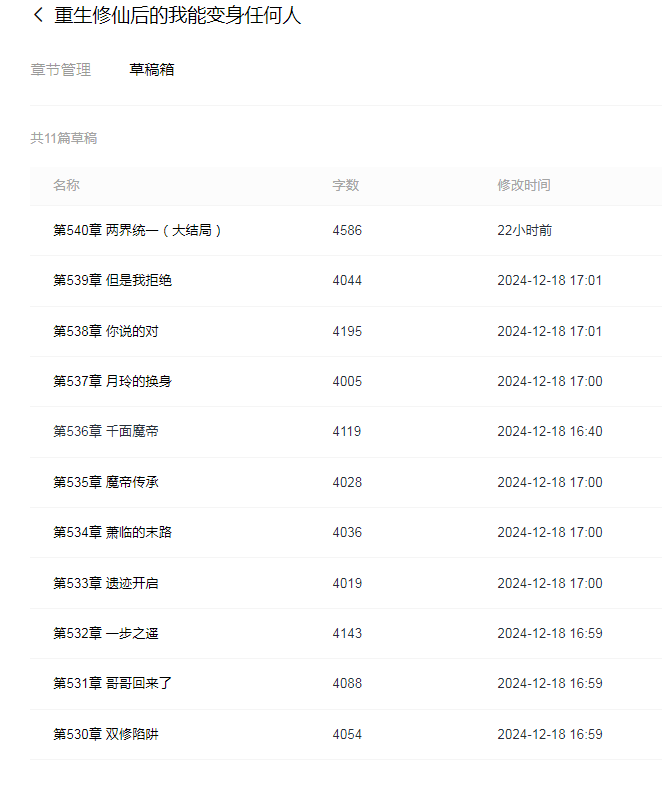This screenshot has width=662, height=785.
Task: Open draft 第535章 魔帝传承
Action: coord(106,482)
